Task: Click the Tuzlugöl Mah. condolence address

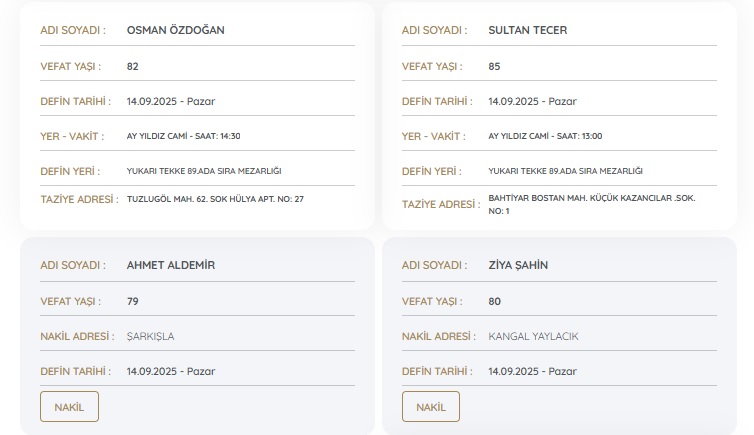Action: coord(215,199)
